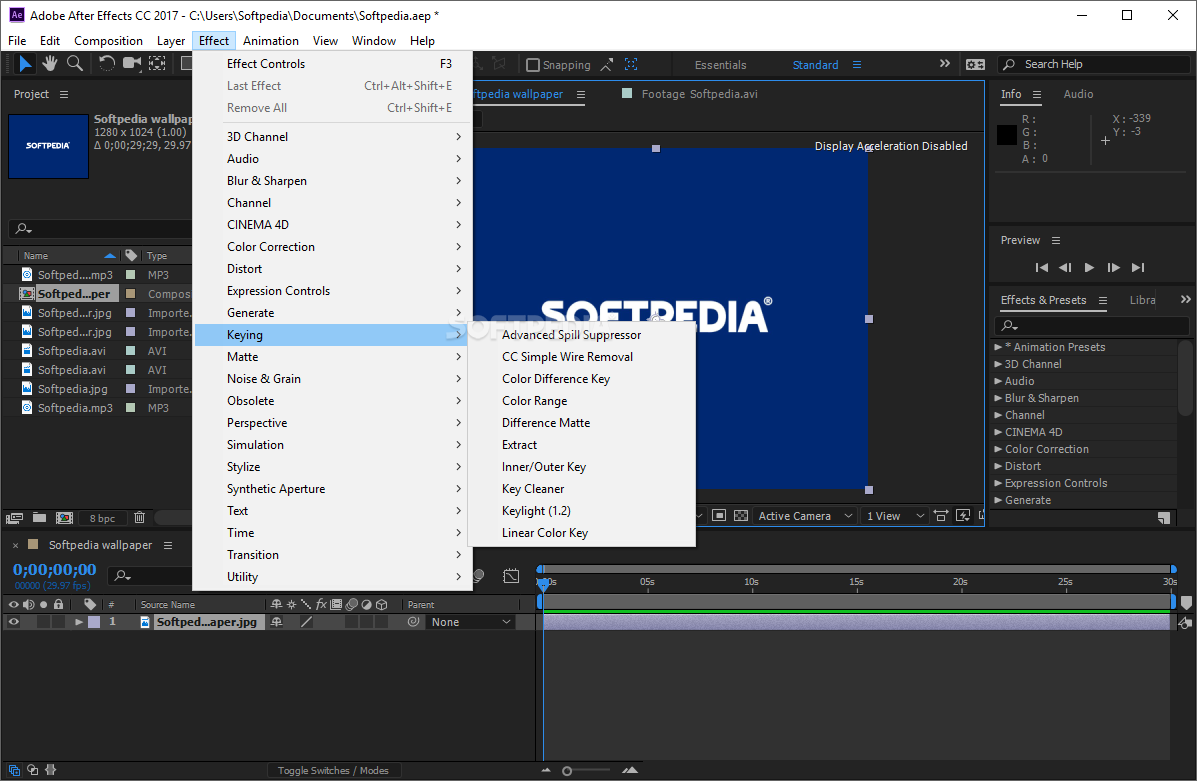Expand 3D Channel category in Effects panel
Screen dimensions: 1197x781
(x=998, y=364)
